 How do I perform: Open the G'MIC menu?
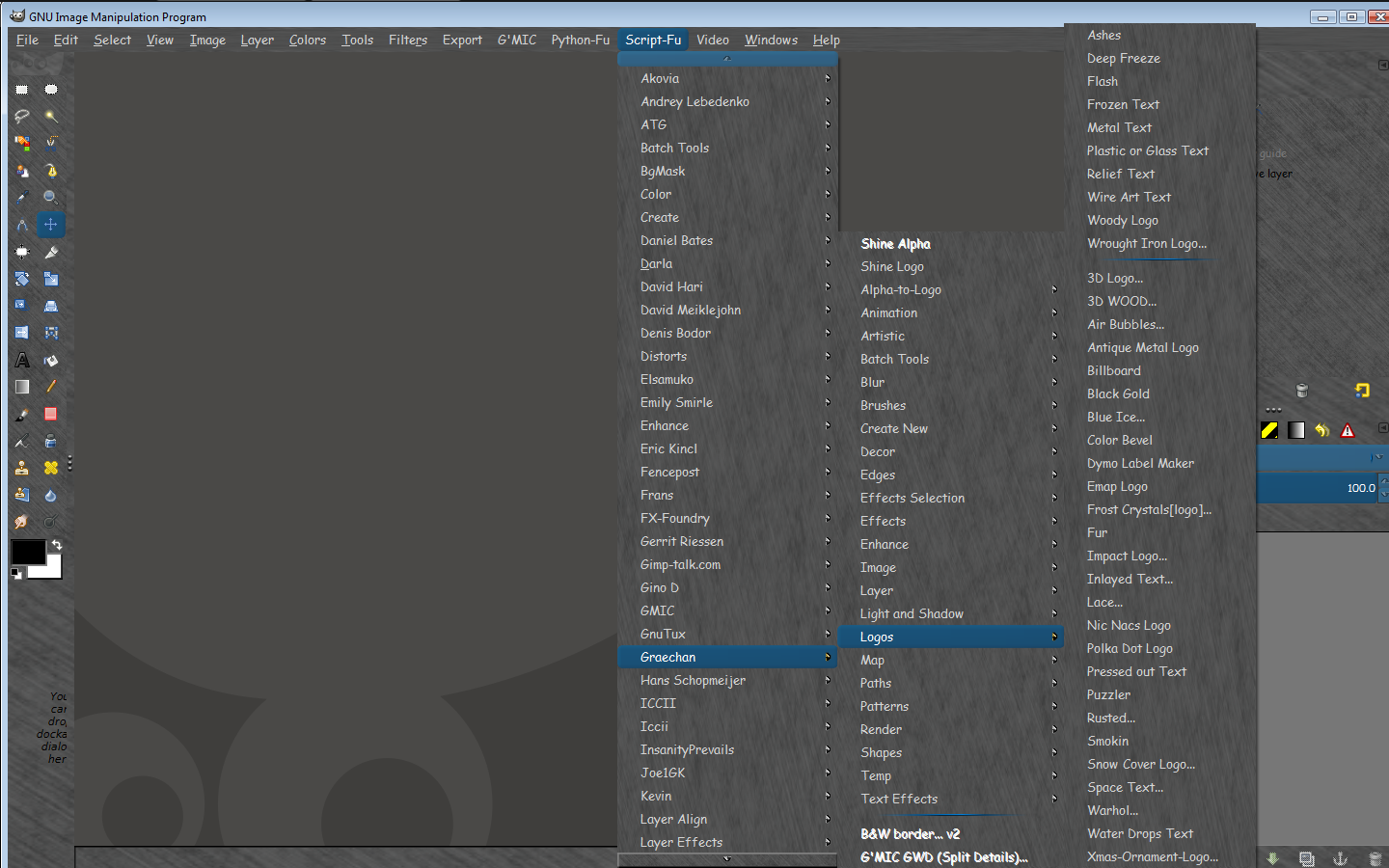tap(517, 40)
